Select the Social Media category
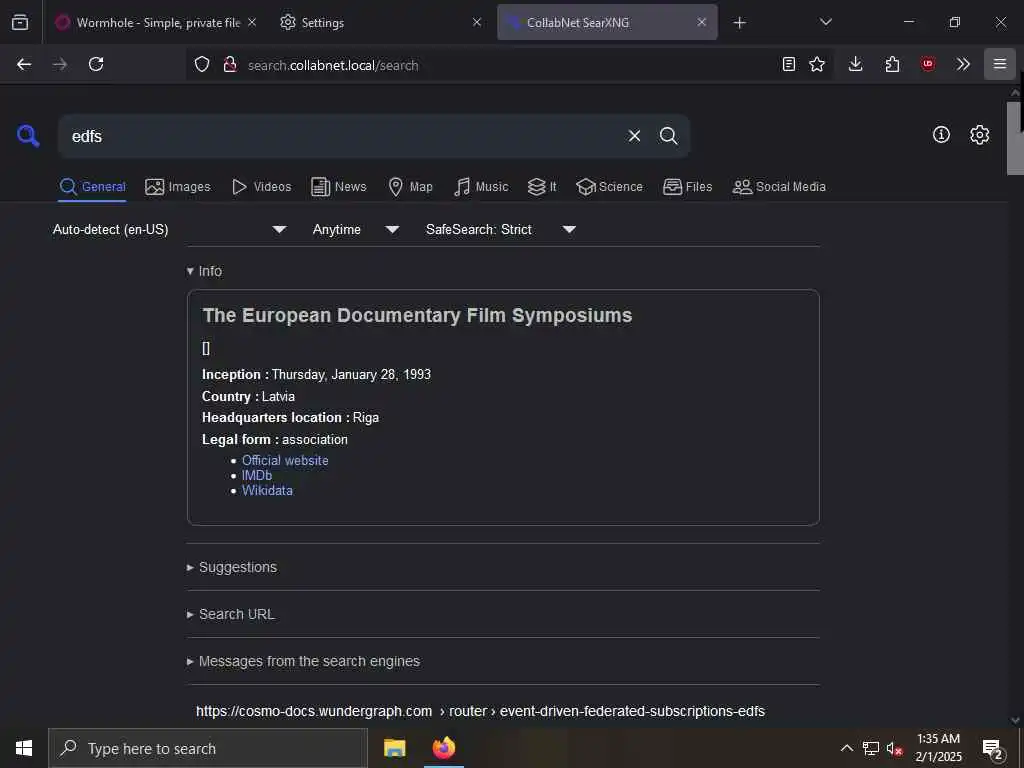Screen dimensions: 1024x768 tap(778, 187)
